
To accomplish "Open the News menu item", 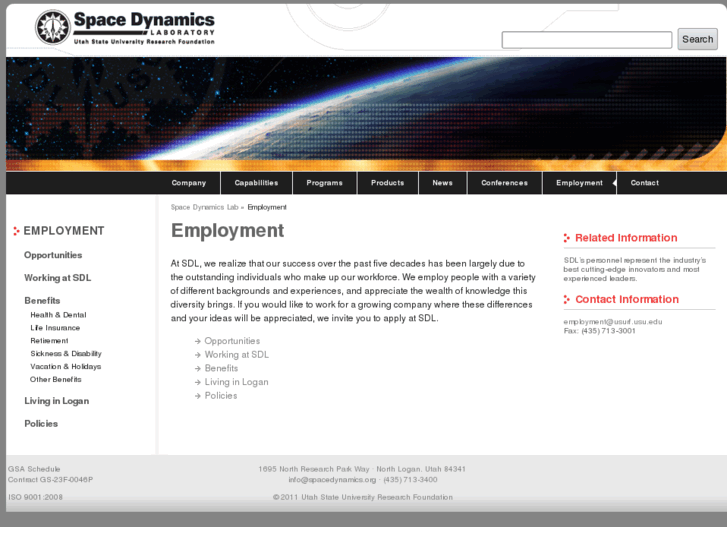I will (442, 183).
